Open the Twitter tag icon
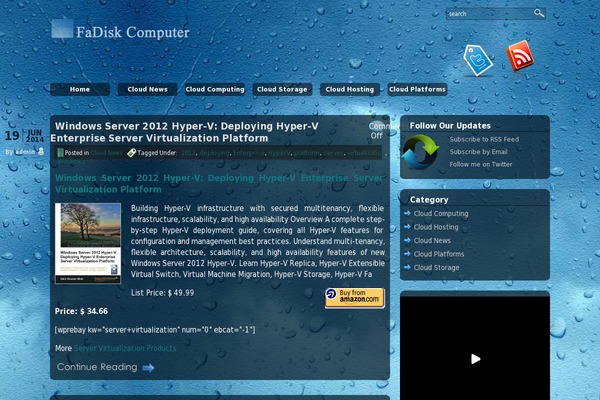Screen dimensions: 600x400 (x=478, y=60)
